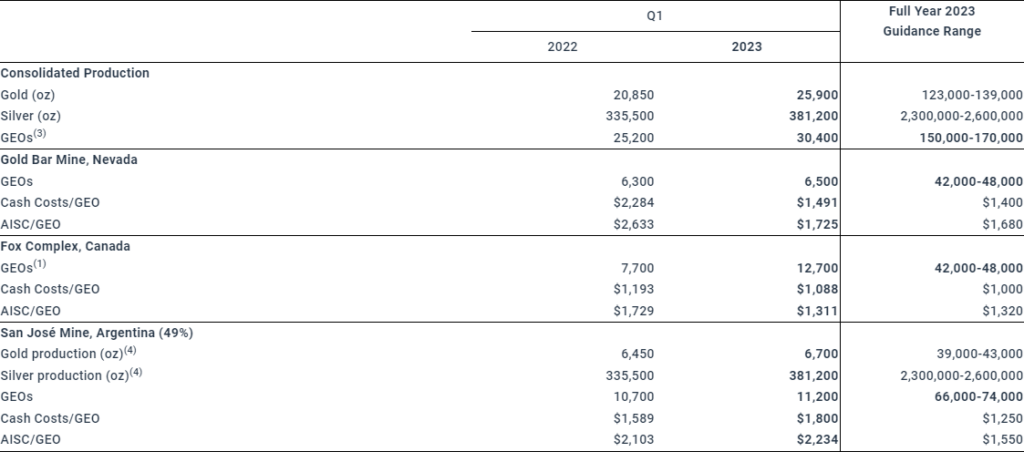Click the $2,234 San José AISC value
Image resolution: width=1024 pixels, height=452 pixels.
click(x=815, y=441)
